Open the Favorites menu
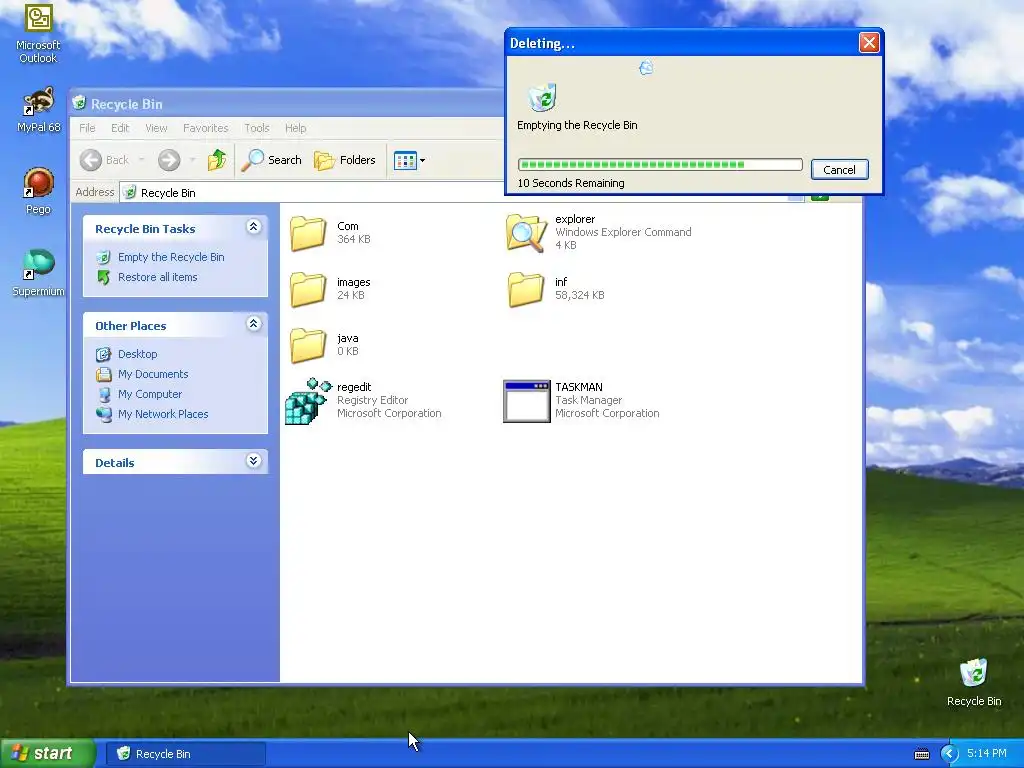Viewport: 1024px width, 768px height. point(206,128)
